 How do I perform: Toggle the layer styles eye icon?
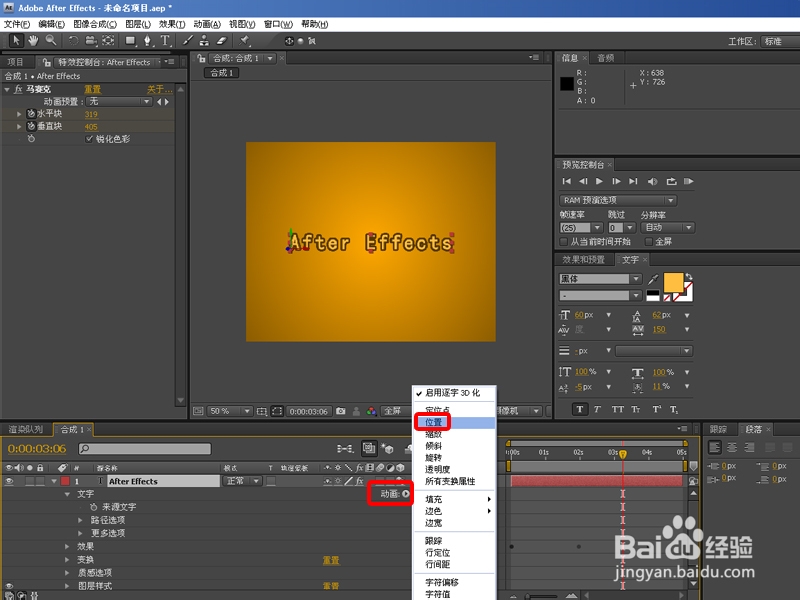[9, 586]
